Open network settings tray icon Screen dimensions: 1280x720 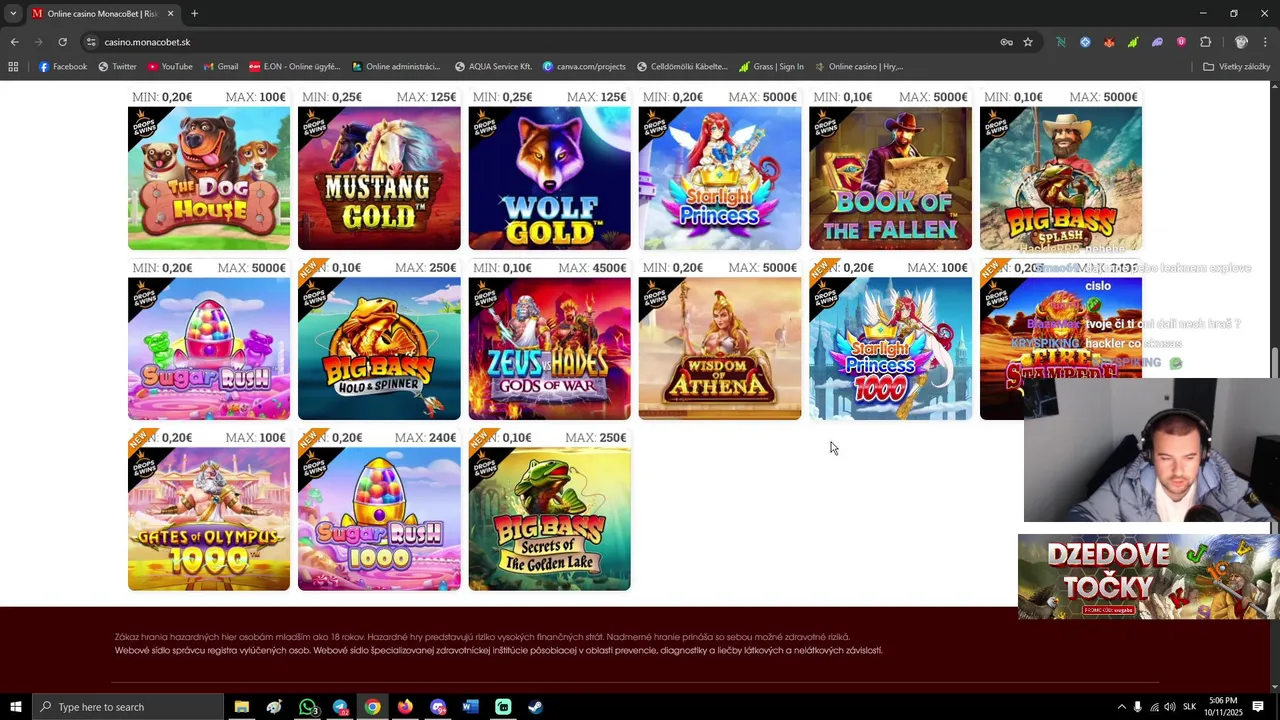1154,707
